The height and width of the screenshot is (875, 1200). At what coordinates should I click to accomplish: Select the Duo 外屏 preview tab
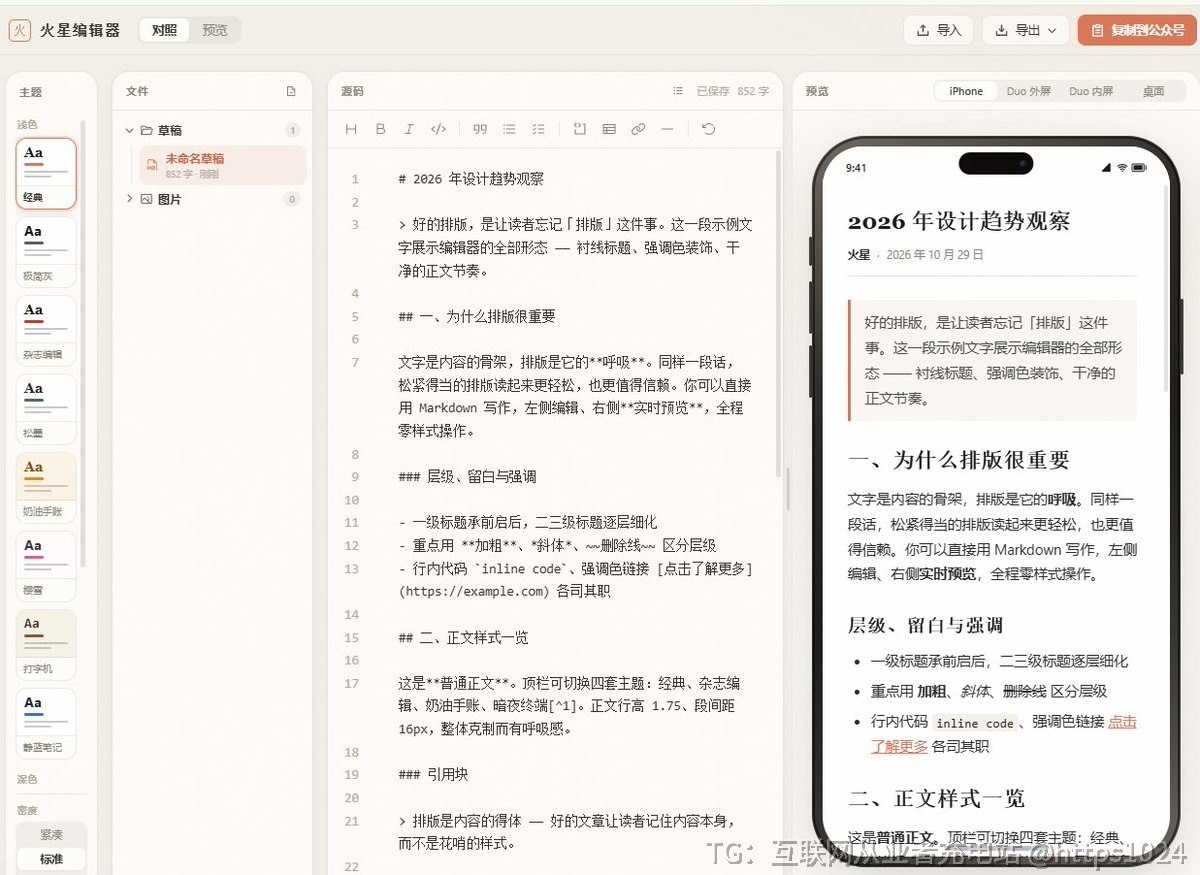(1029, 91)
